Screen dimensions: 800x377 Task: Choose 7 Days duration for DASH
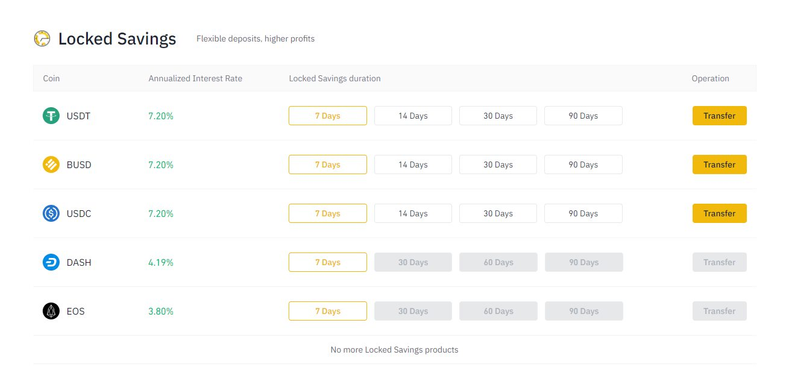(x=328, y=262)
